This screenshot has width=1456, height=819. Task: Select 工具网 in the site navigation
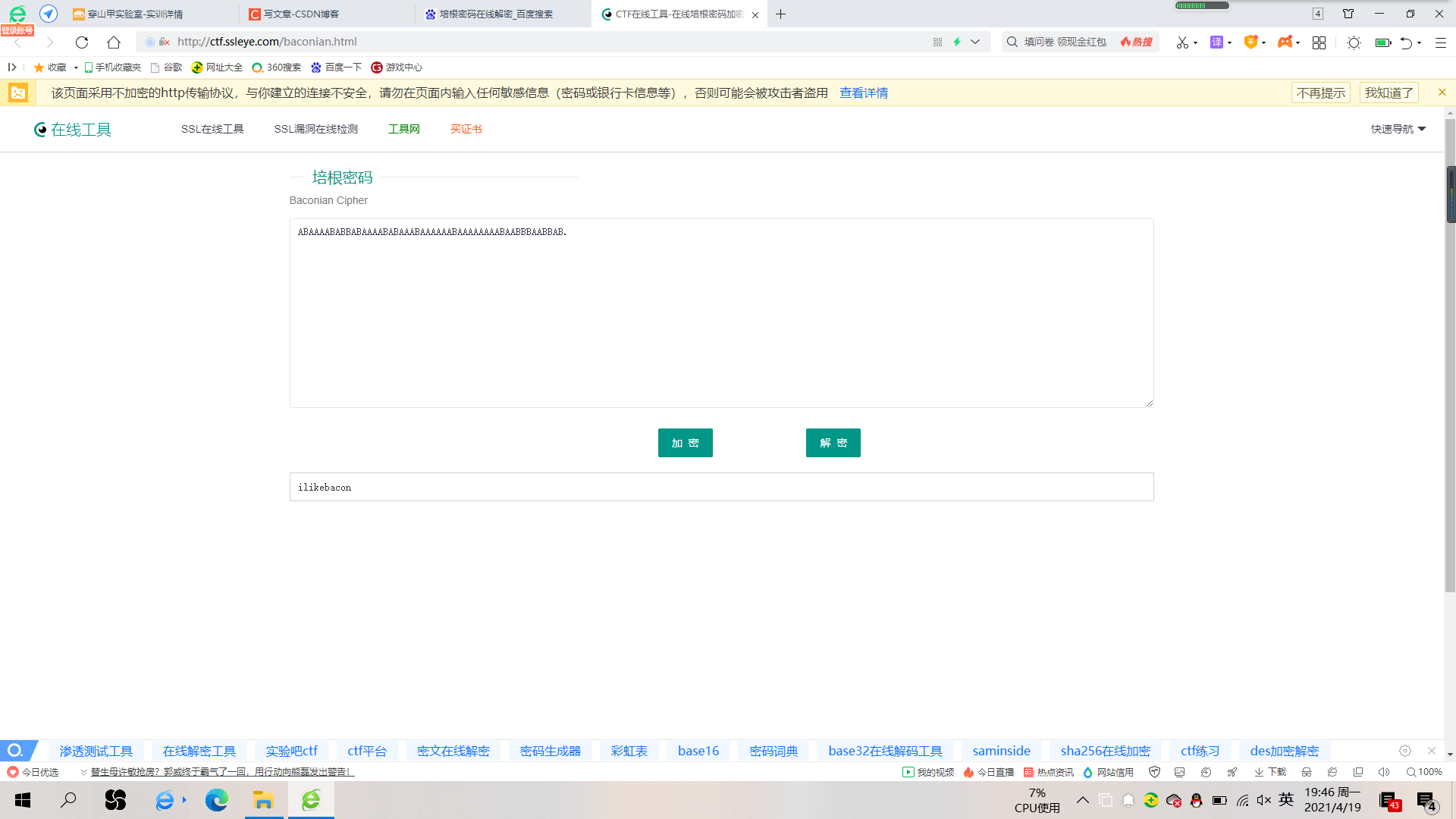(403, 129)
